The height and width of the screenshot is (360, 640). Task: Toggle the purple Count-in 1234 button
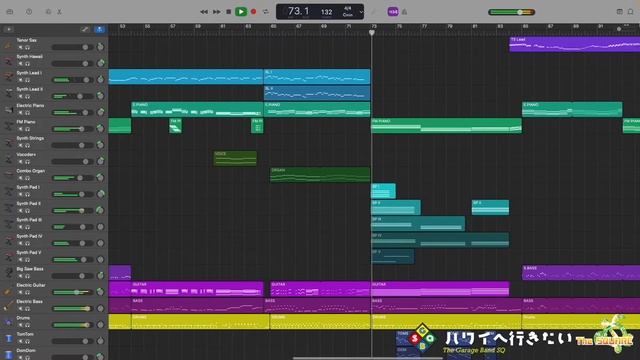click(x=393, y=12)
